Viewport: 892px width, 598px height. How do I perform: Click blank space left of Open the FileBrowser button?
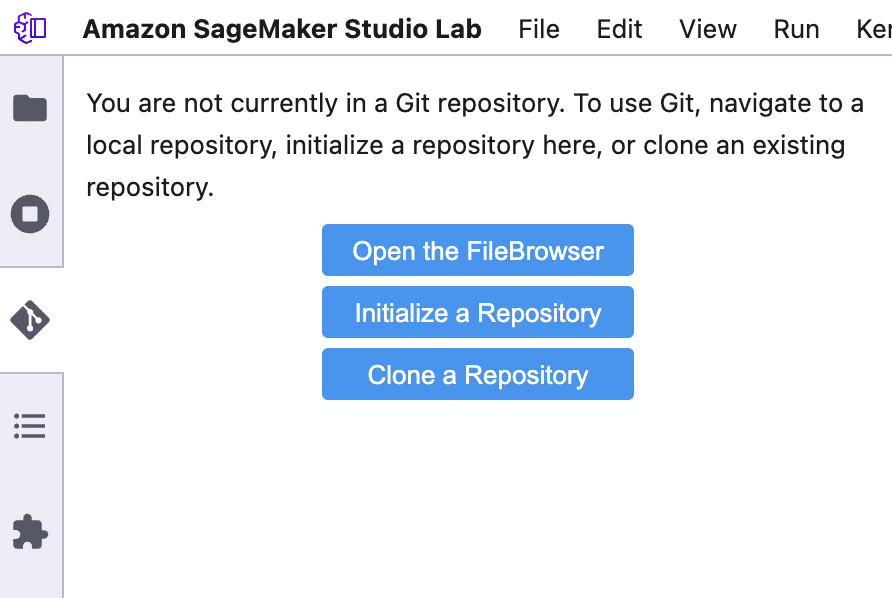tap(193, 250)
